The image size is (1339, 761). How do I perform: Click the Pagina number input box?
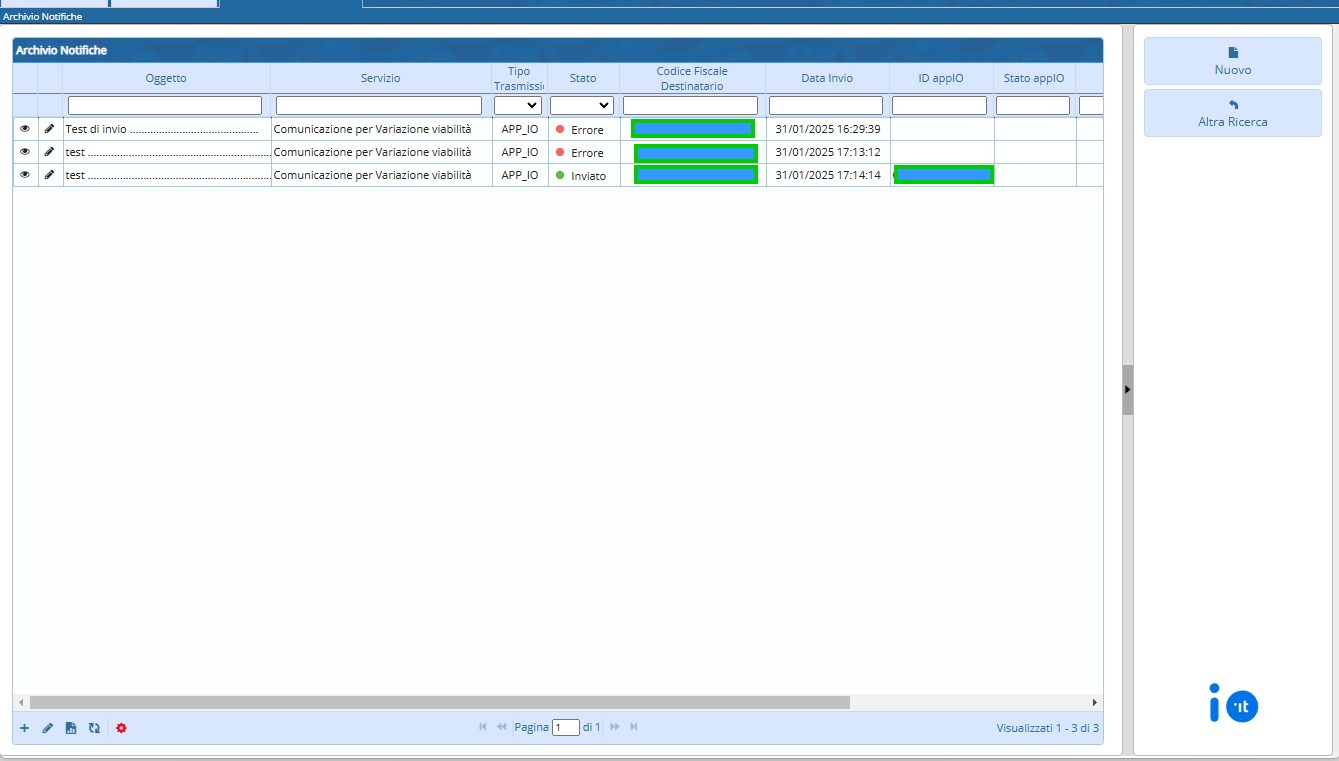566,728
